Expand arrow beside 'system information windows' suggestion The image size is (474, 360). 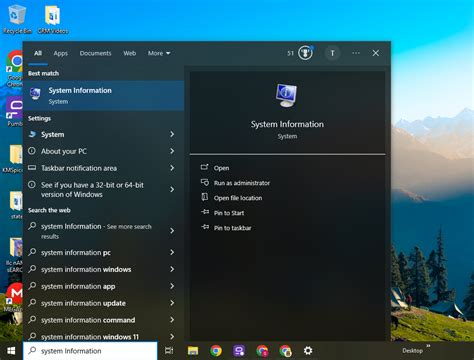coord(172,269)
